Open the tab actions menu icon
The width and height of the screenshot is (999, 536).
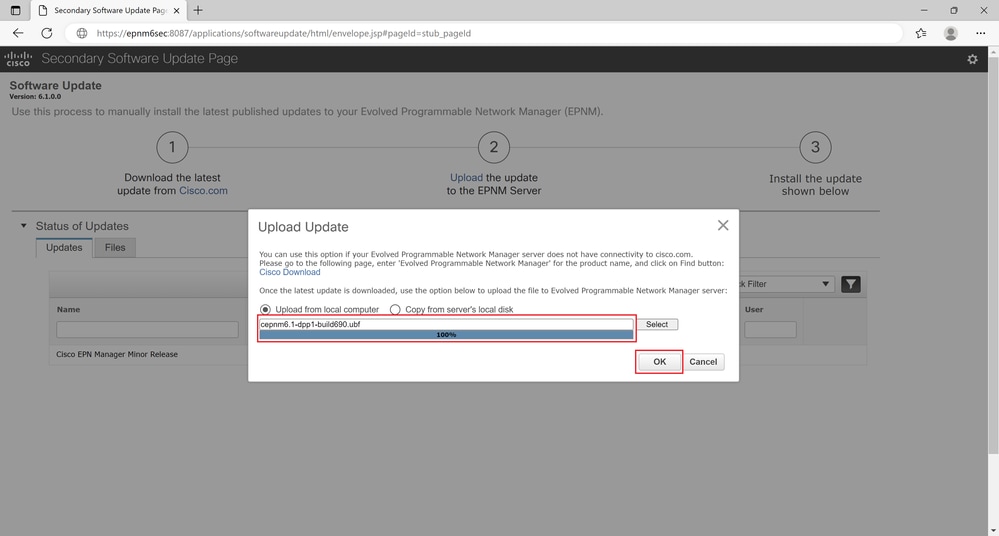(15, 10)
